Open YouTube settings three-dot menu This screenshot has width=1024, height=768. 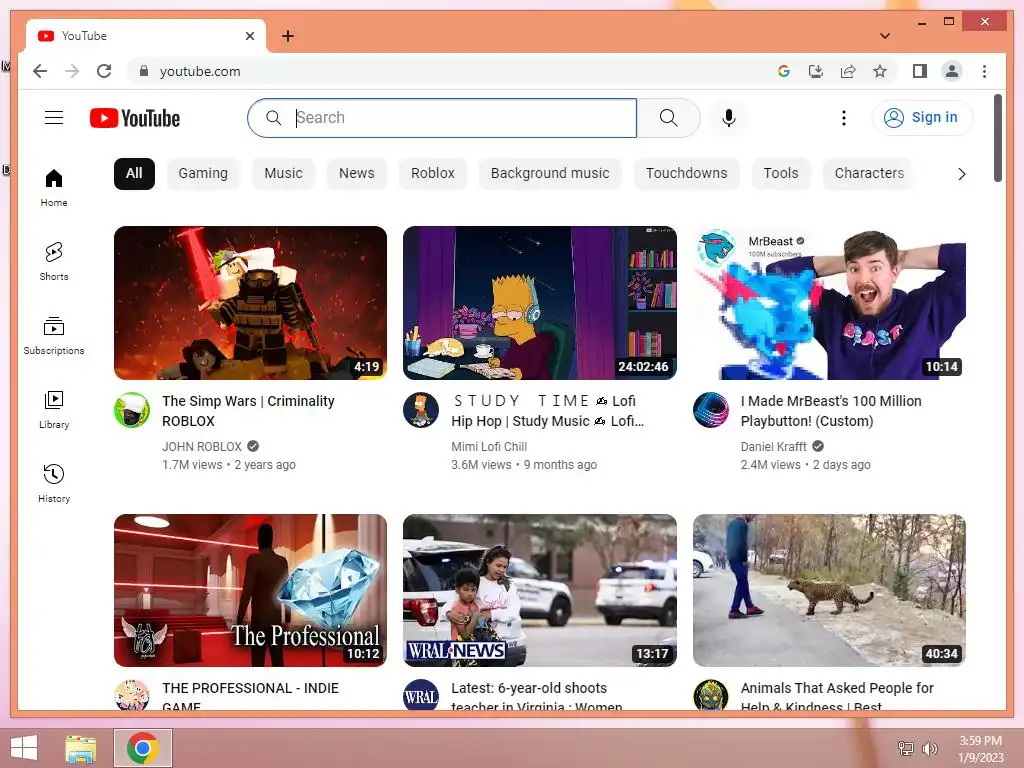click(844, 118)
